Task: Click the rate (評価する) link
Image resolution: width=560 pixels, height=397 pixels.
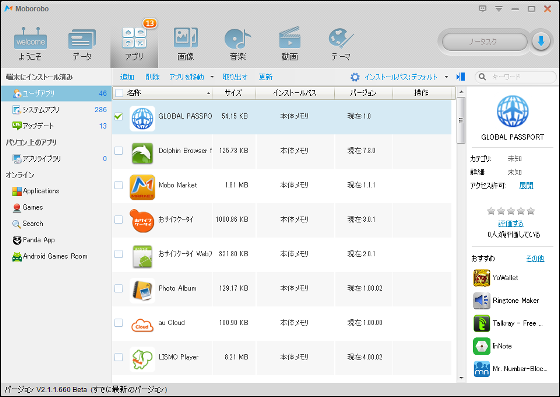Action: coord(511,223)
